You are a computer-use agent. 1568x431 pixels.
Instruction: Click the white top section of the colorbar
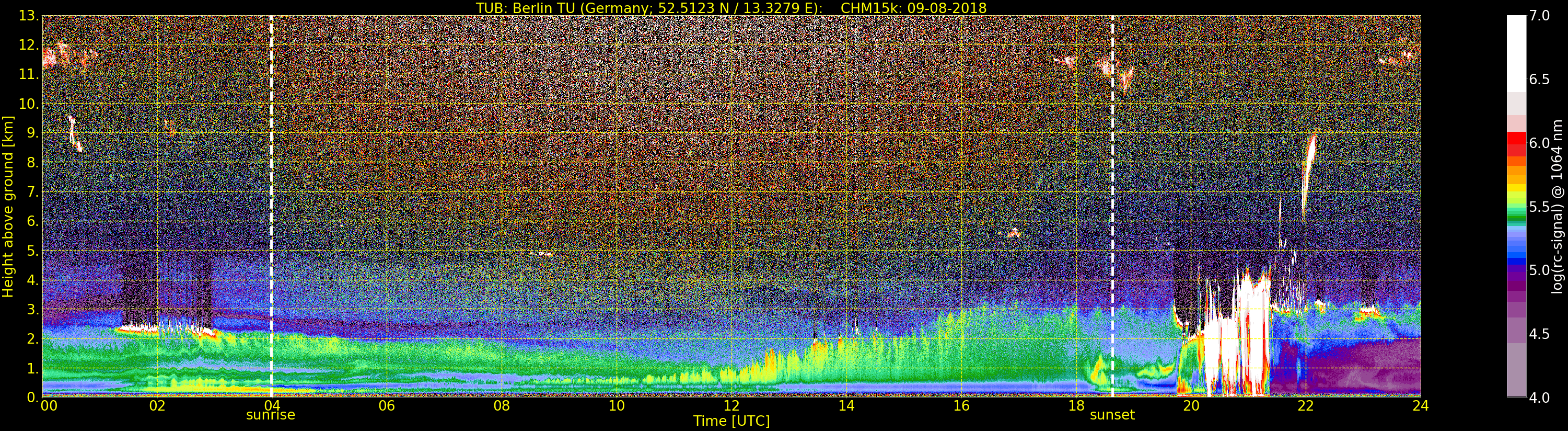coord(1516,54)
